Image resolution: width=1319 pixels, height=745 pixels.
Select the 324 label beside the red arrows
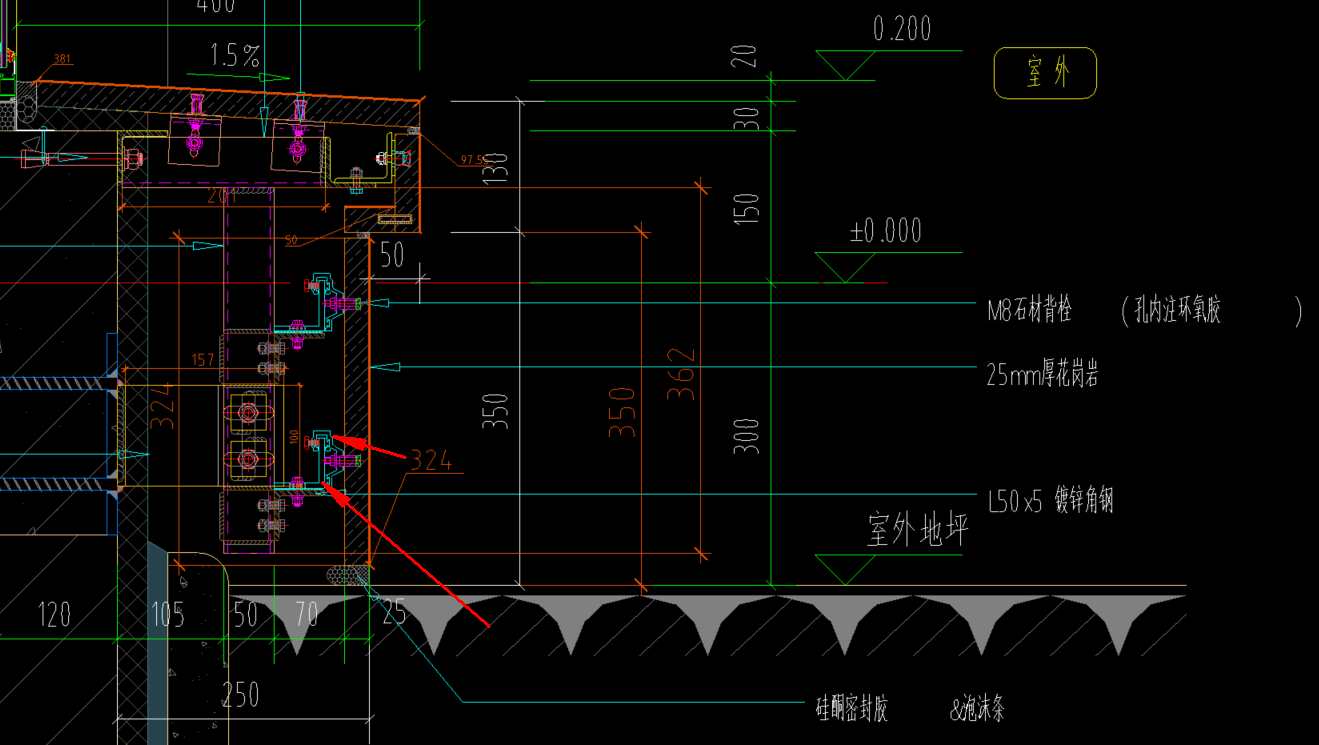point(431,460)
